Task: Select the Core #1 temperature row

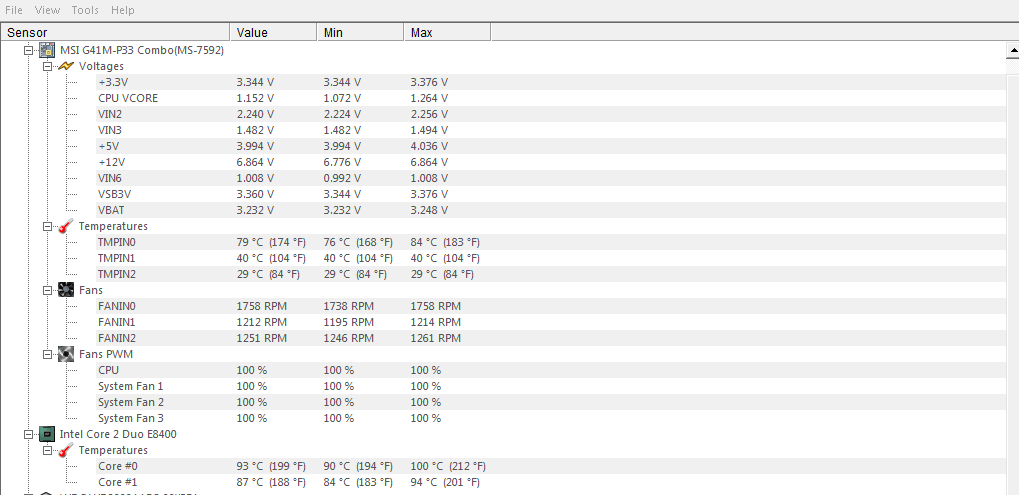Action: coord(549,482)
